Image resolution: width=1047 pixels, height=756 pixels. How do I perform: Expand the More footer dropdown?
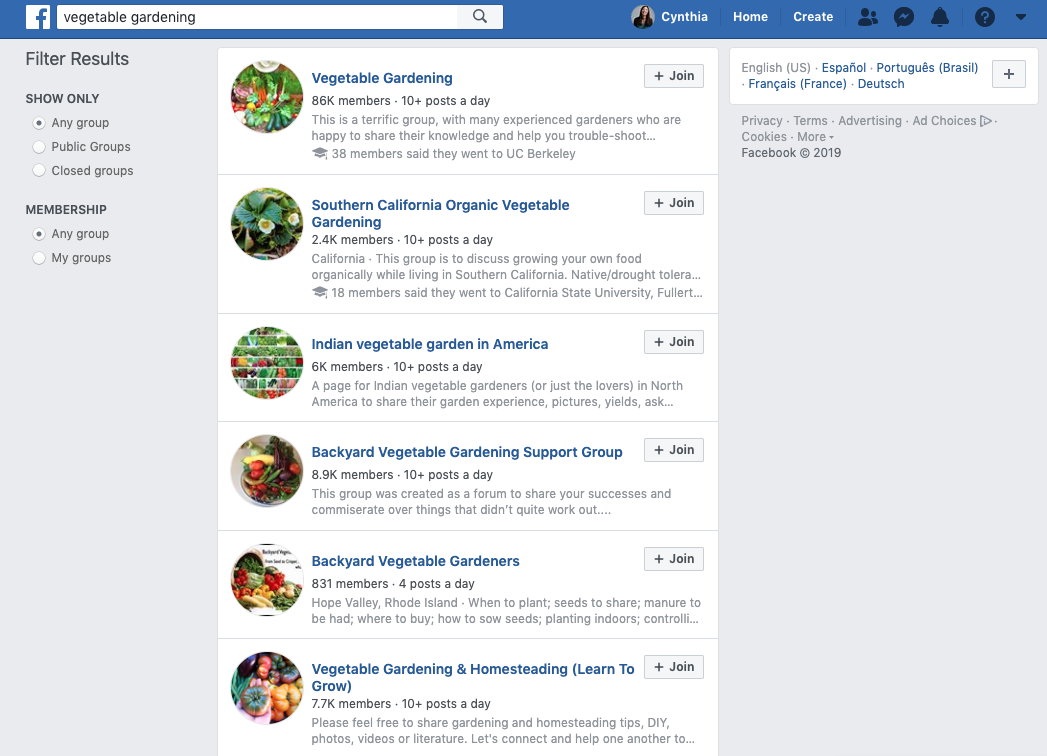click(x=815, y=137)
